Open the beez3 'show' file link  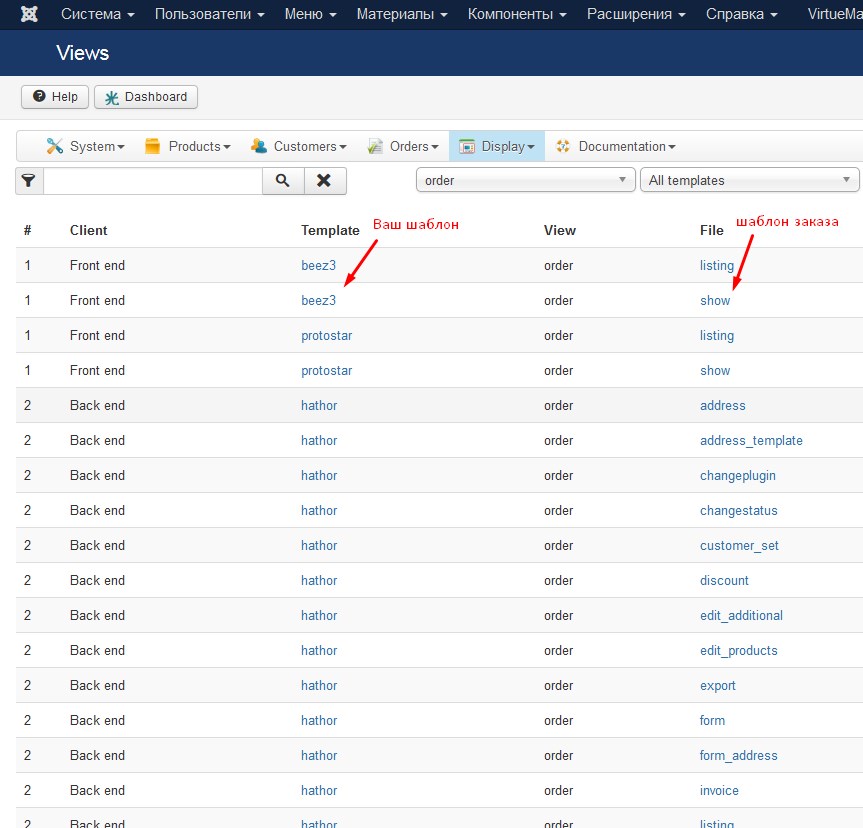[x=715, y=300]
